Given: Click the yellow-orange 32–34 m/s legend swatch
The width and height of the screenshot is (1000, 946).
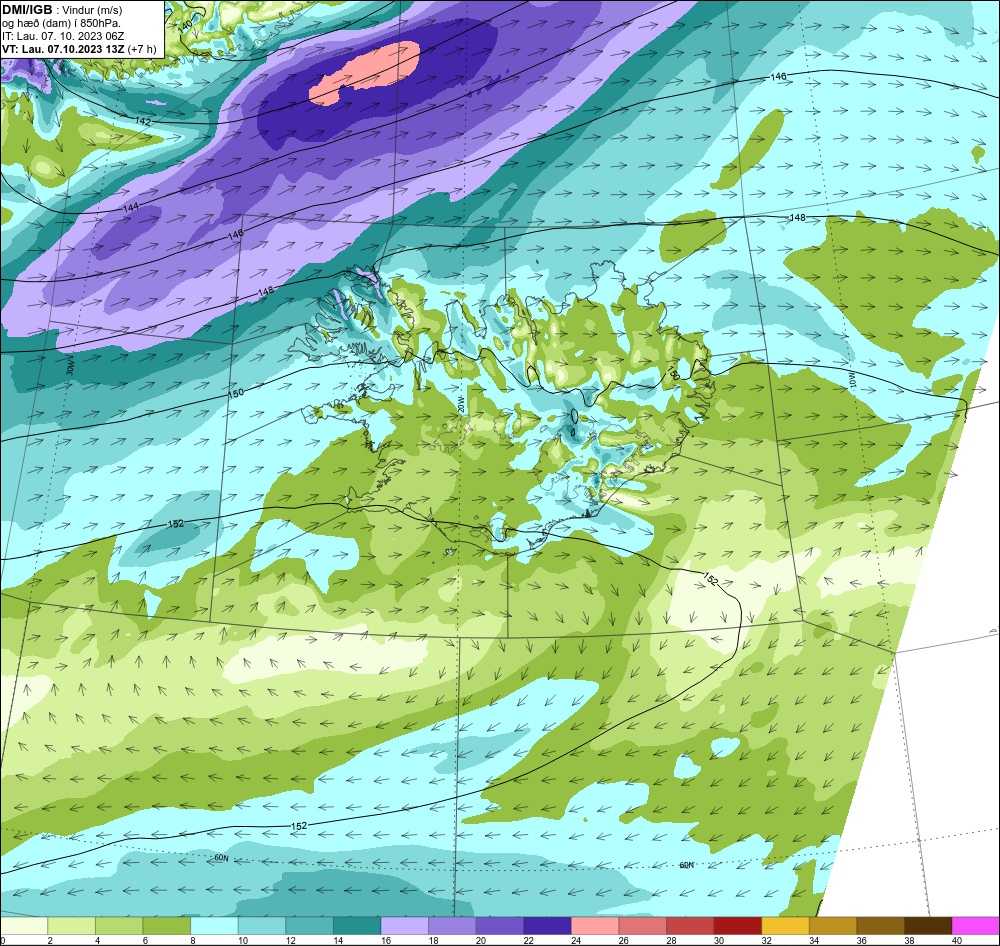Looking at the screenshot, I should click(785, 926).
